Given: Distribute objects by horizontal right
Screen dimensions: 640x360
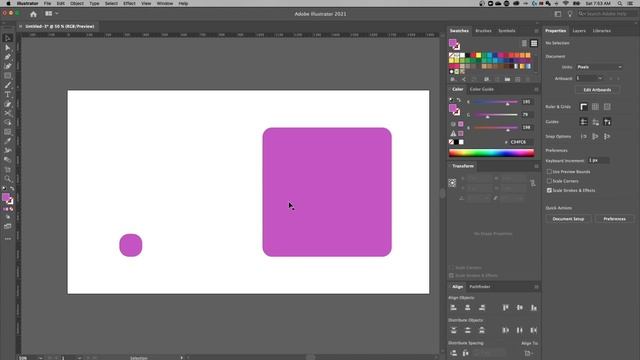Looking at the screenshot, I should (x=534, y=330).
